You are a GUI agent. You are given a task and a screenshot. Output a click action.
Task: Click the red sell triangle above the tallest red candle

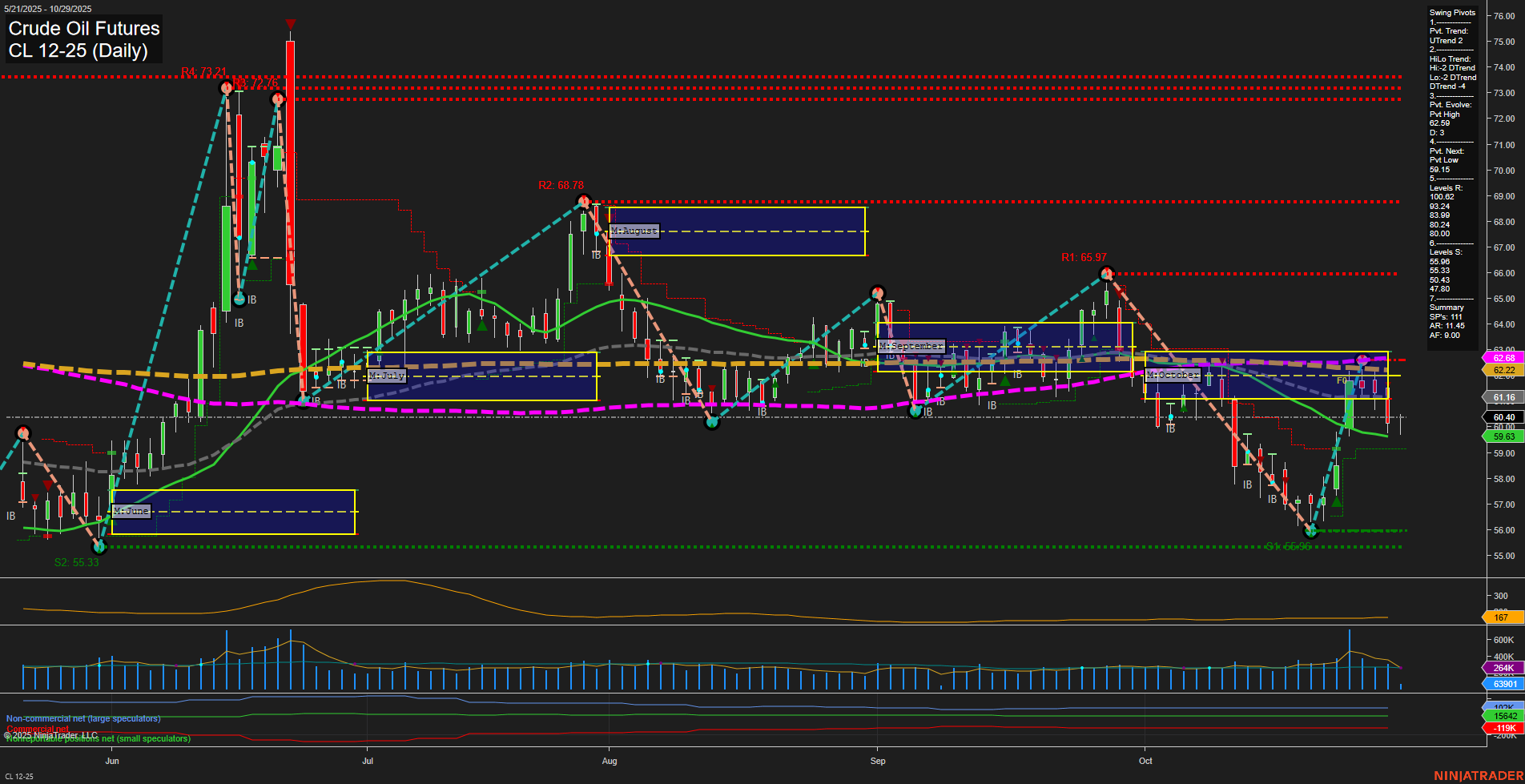click(x=290, y=24)
